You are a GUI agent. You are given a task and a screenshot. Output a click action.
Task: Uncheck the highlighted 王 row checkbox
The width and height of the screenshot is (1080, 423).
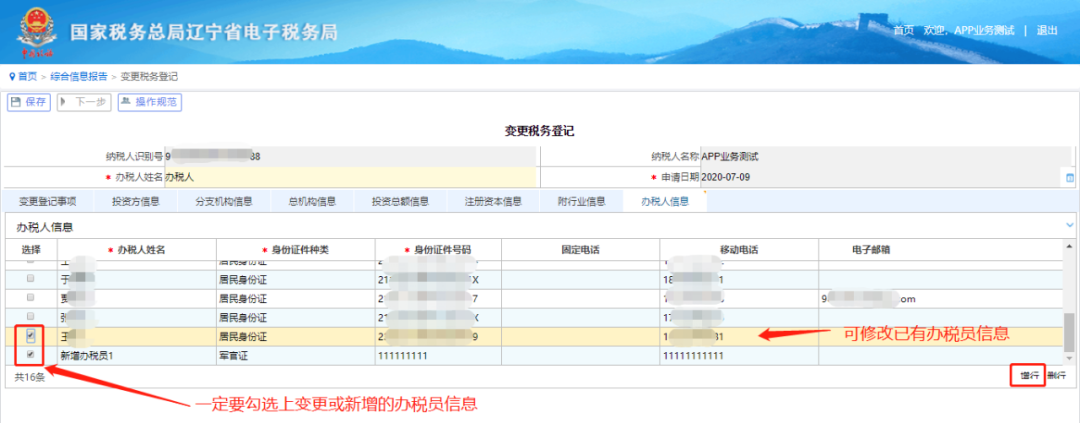pos(30,336)
